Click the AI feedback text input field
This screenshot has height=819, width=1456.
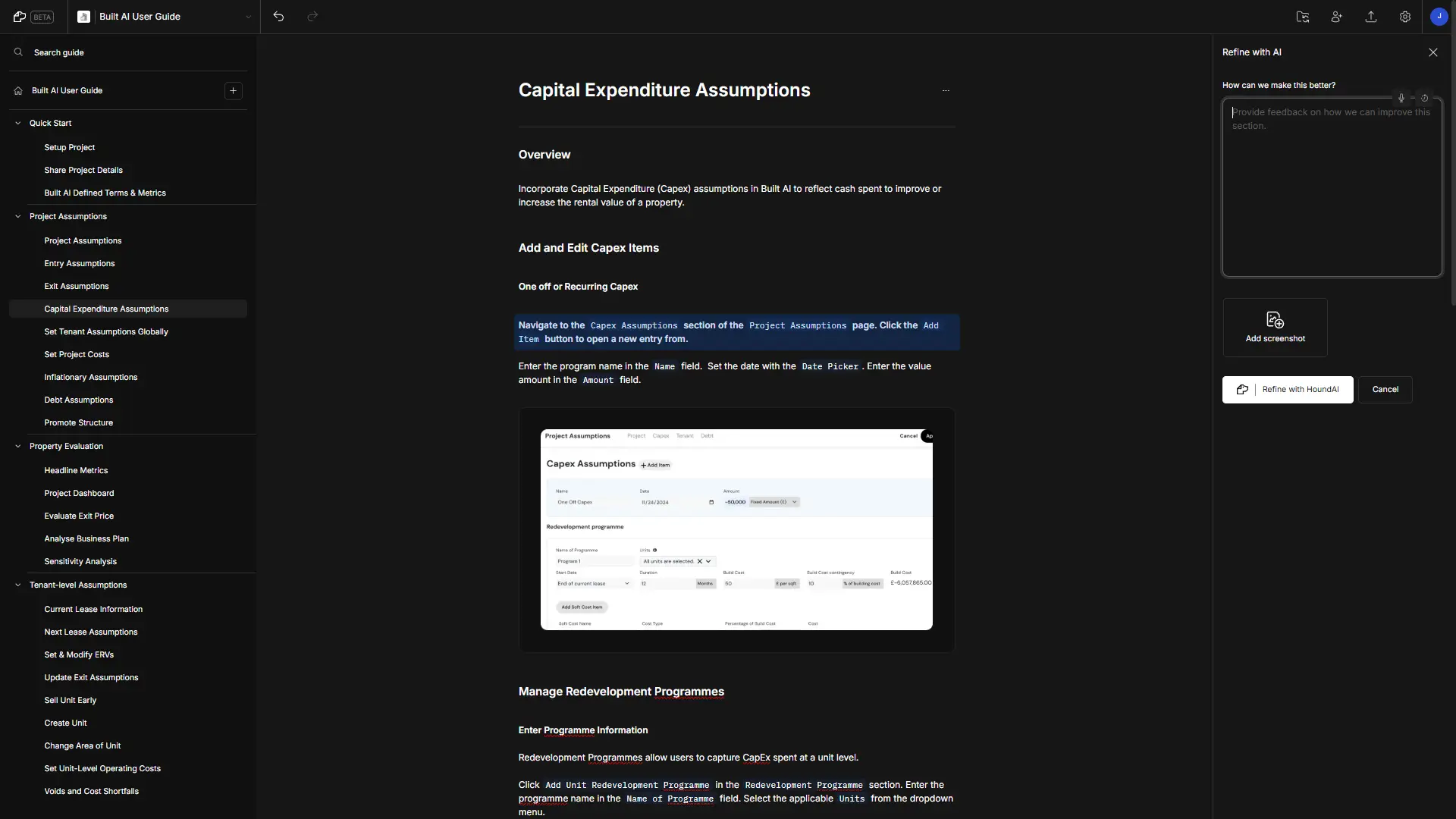click(x=1331, y=186)
